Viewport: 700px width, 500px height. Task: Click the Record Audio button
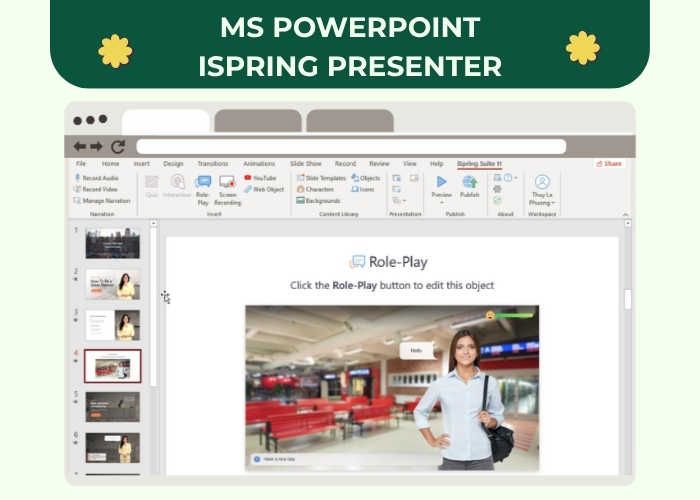96,178
